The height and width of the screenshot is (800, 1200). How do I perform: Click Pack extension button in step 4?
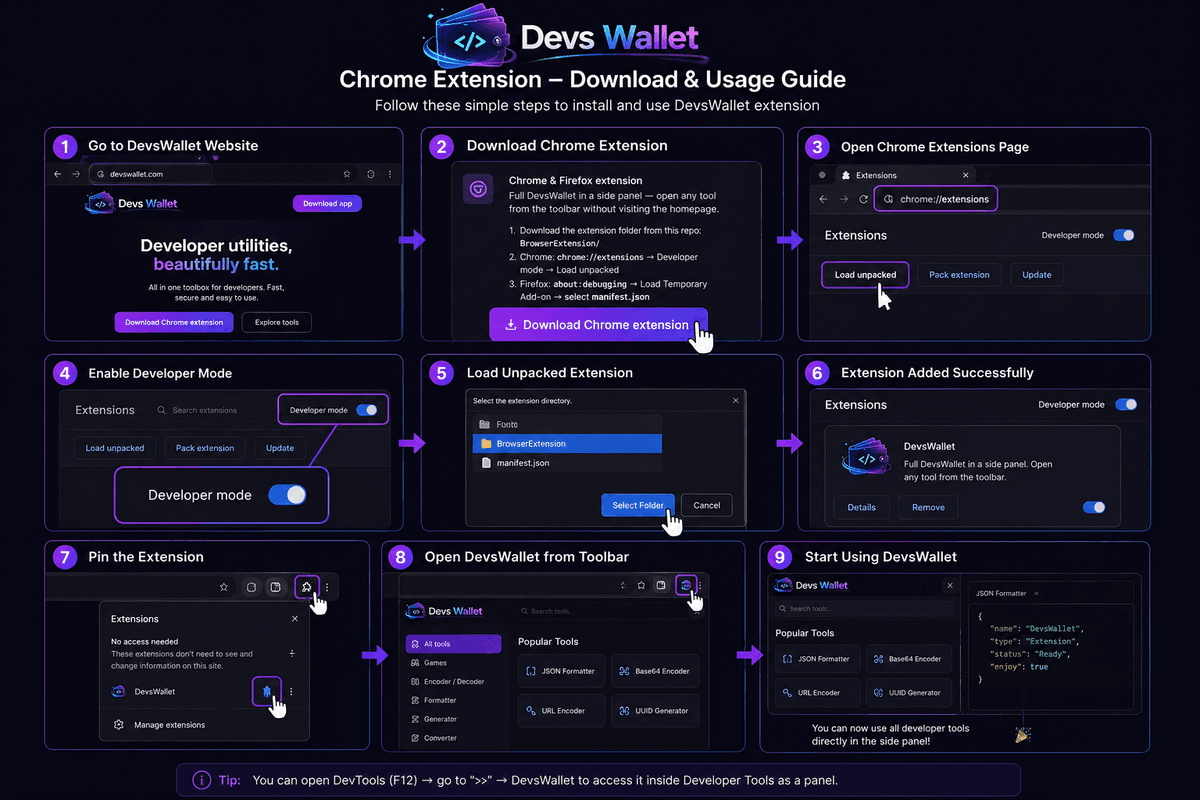pyautogui.click(x=205, y=448)
